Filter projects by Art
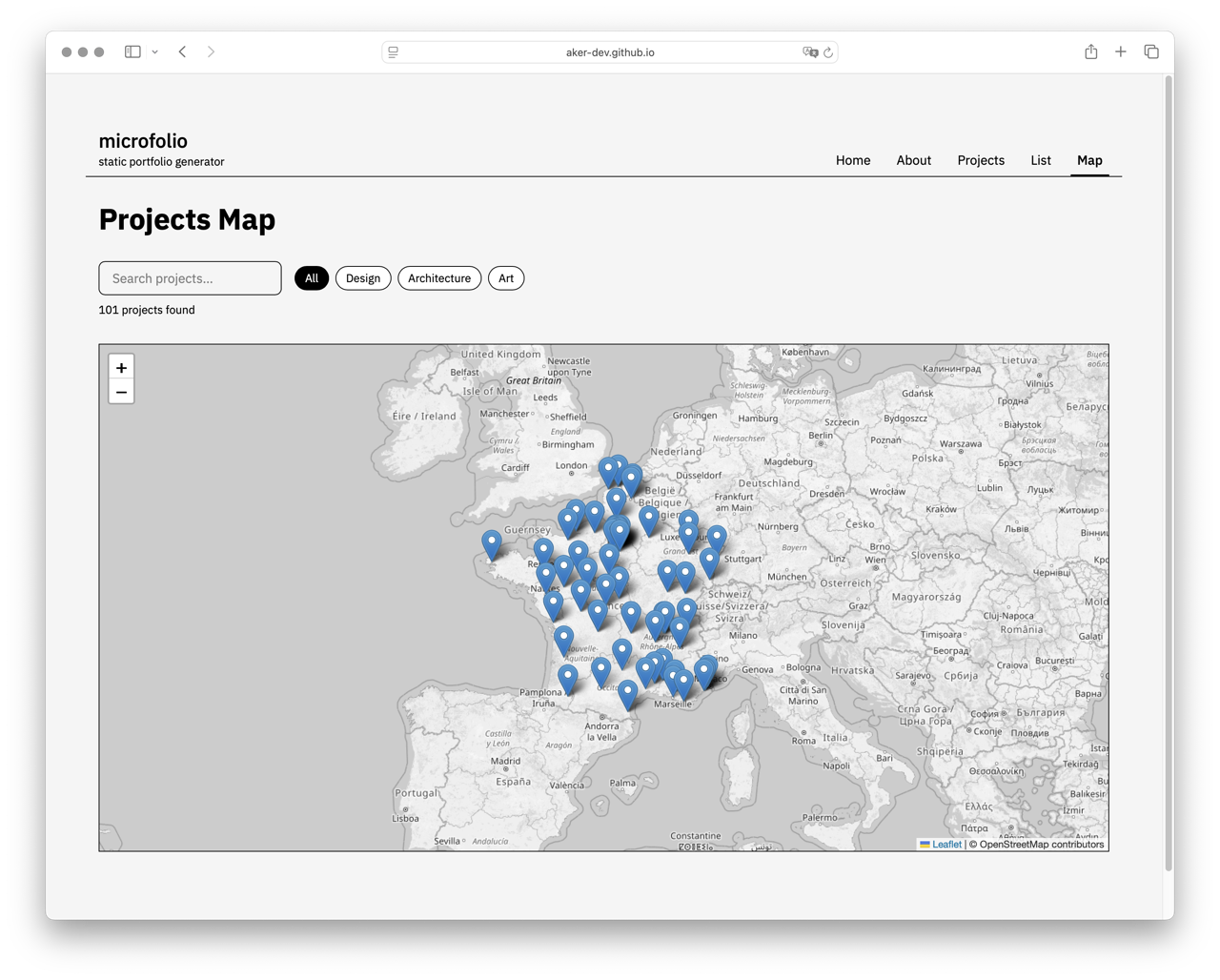The width and height of the screenshot is (1220, 980). [506, 278]
